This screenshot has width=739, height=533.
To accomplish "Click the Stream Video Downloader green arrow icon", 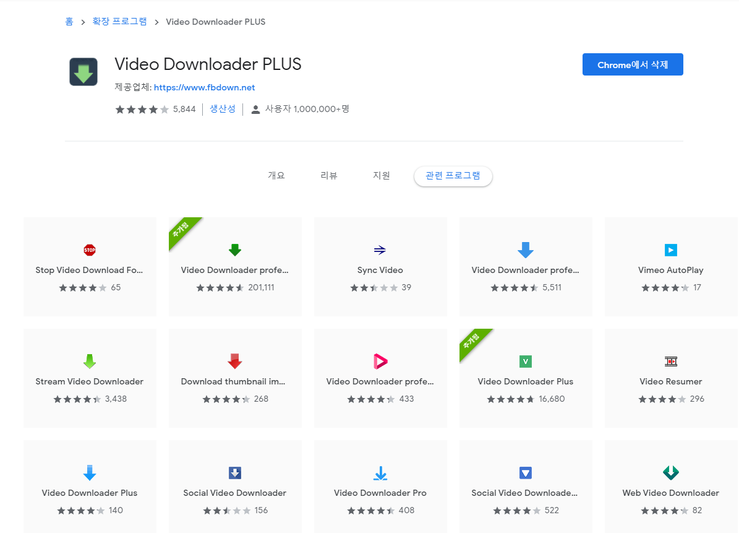I will [x=90, y=361].
